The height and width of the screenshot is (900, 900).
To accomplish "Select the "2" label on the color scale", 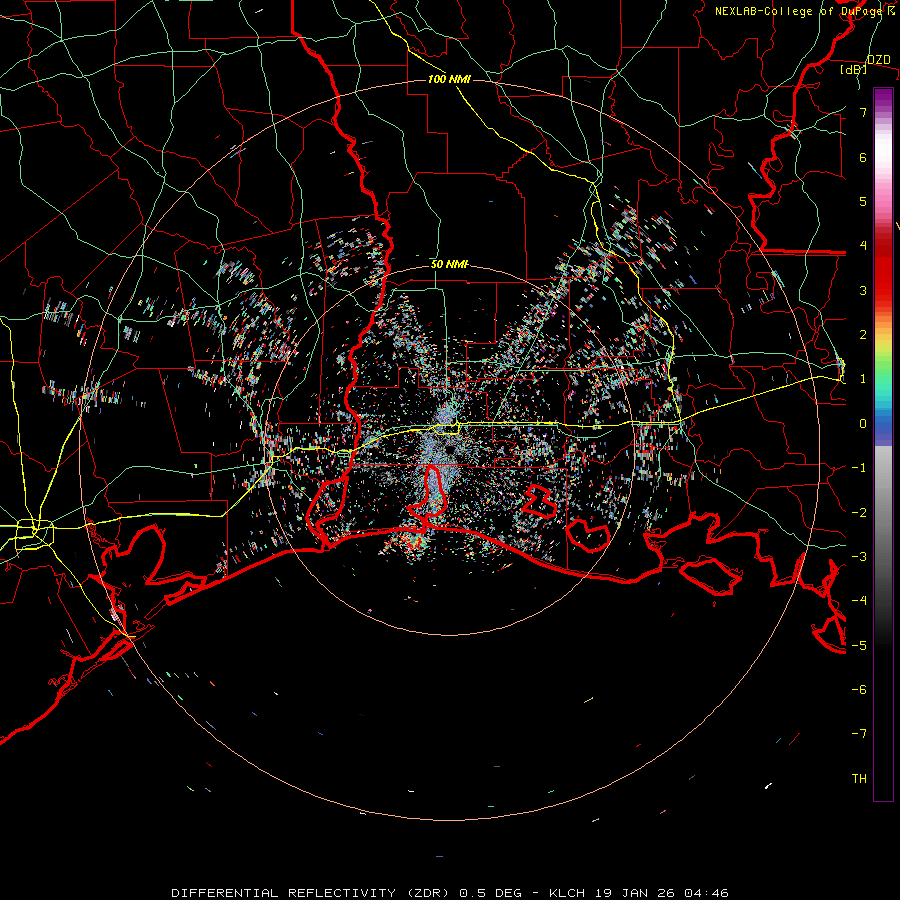I will pyautogui.click(x=863, y=335).
